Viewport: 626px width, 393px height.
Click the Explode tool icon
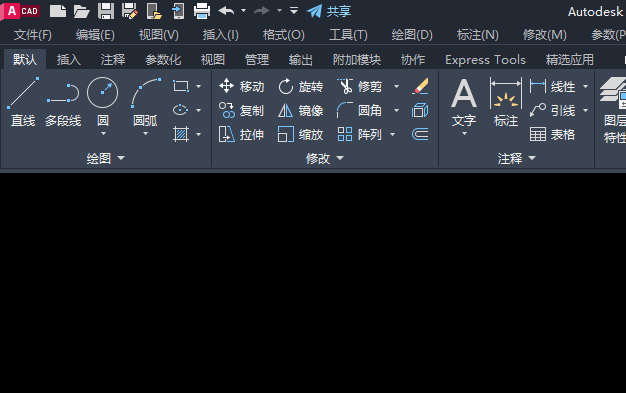click(x=420, y=110)
